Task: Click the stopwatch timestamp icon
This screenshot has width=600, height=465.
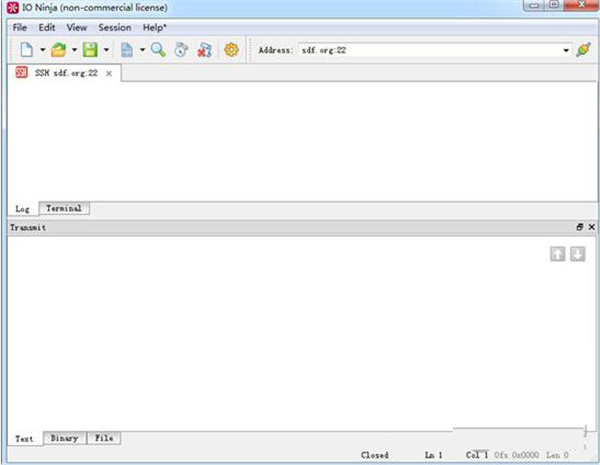Action: (181, 49)
